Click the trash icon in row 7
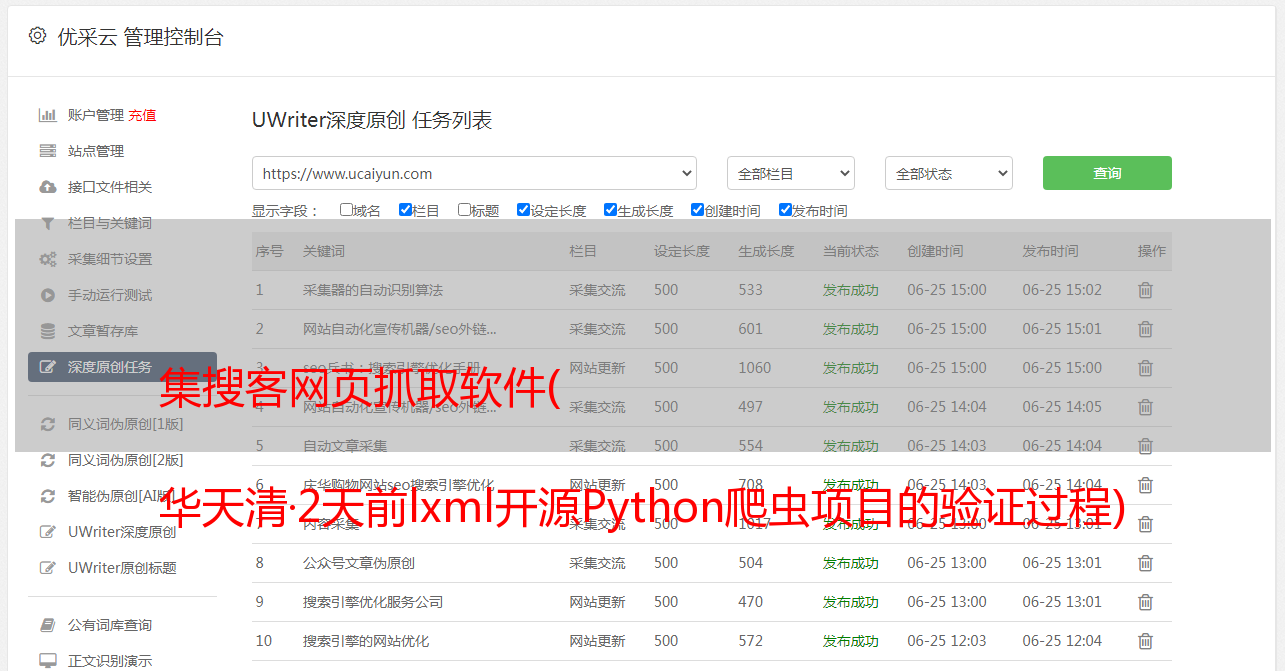This screenshot has height=671, width=1285. point(1145,524)
